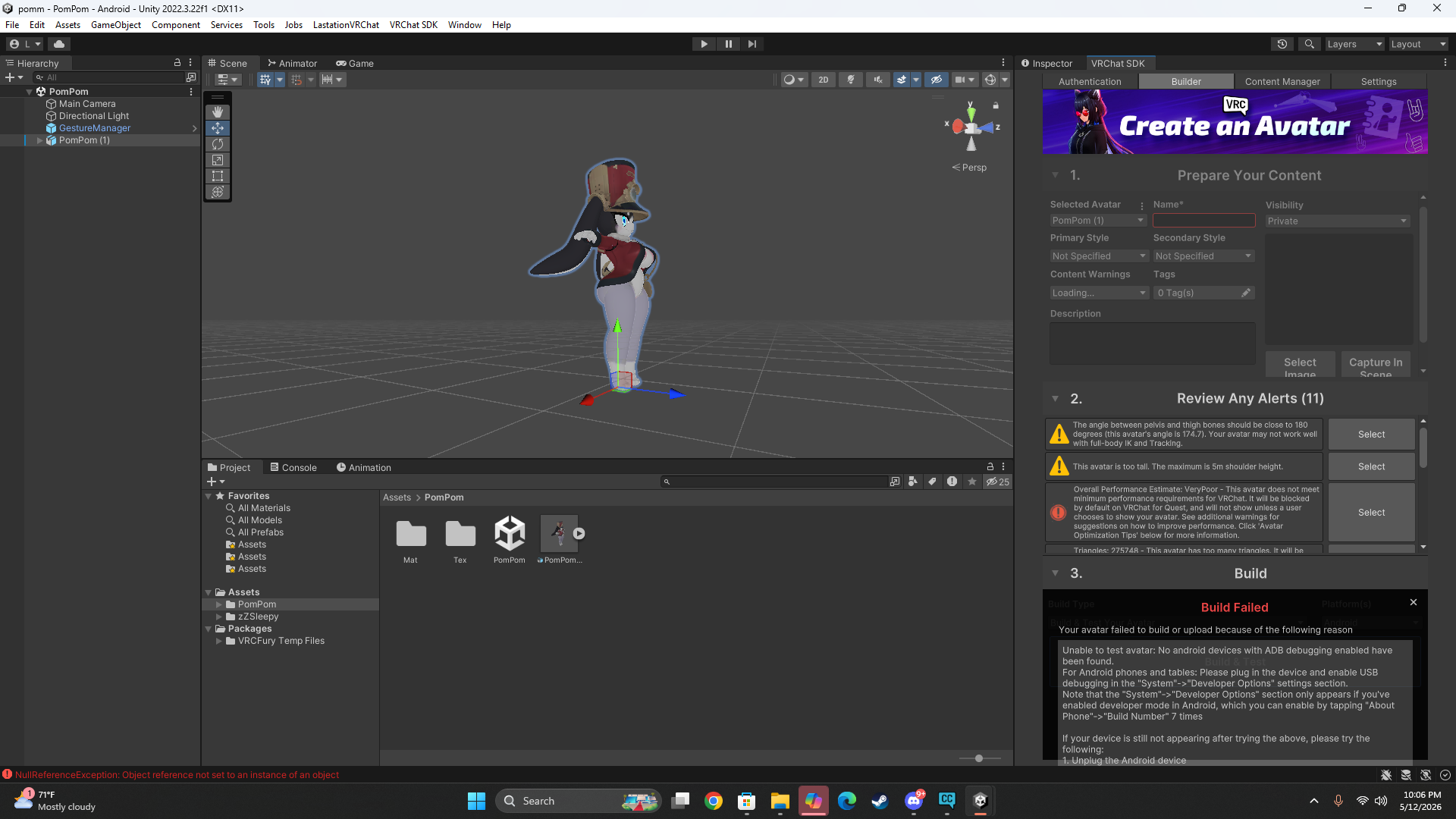The image size is (1456, 819).
Task: Toggle scene effects (skybox, fog)
Action: [x=902, y=80]
